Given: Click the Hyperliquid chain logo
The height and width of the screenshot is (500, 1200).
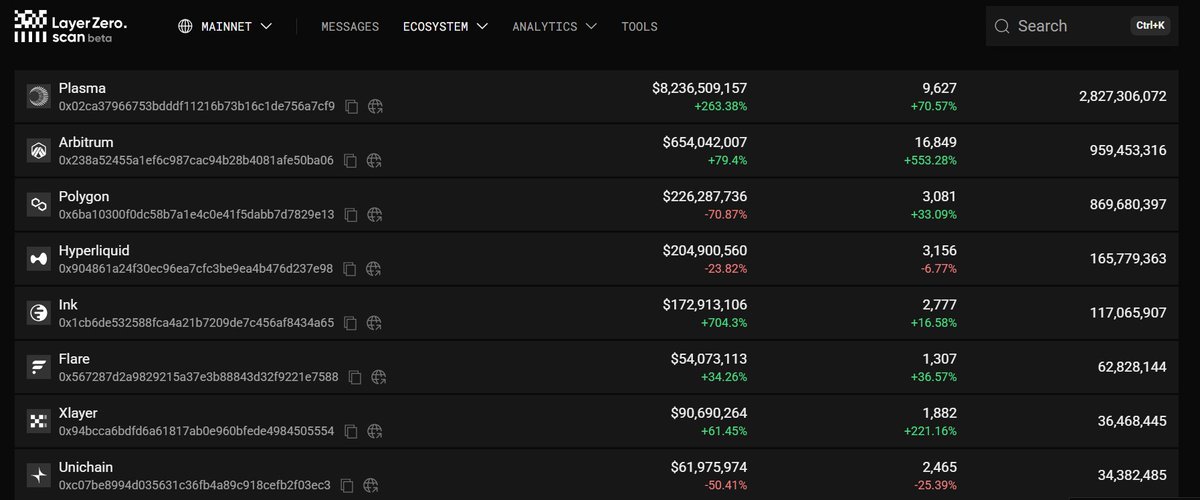Looking at the screenshot, I should [x=39, y=258].
